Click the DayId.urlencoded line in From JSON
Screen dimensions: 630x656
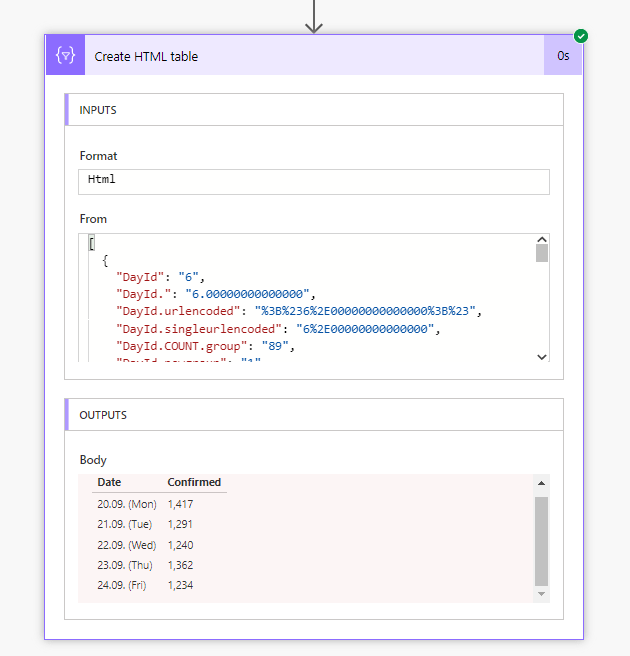[x=299, y=311]
